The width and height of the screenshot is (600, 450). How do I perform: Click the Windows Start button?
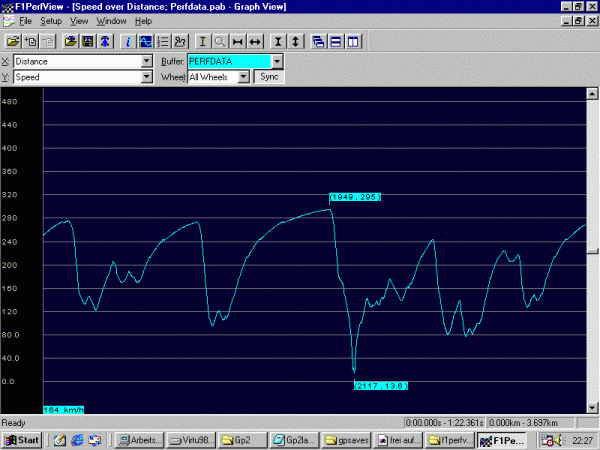(x=22, y=440)
